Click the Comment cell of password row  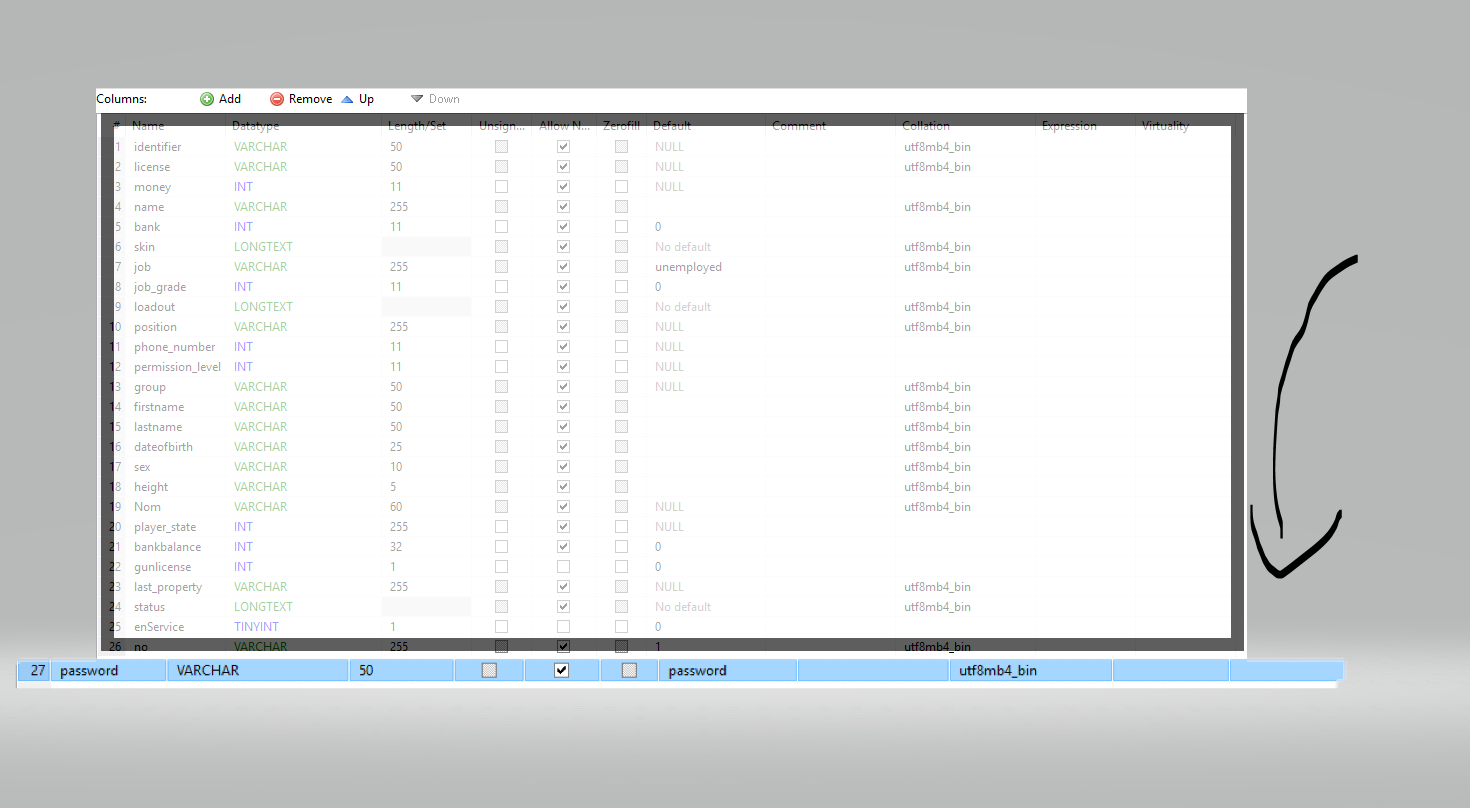[873, 671]
